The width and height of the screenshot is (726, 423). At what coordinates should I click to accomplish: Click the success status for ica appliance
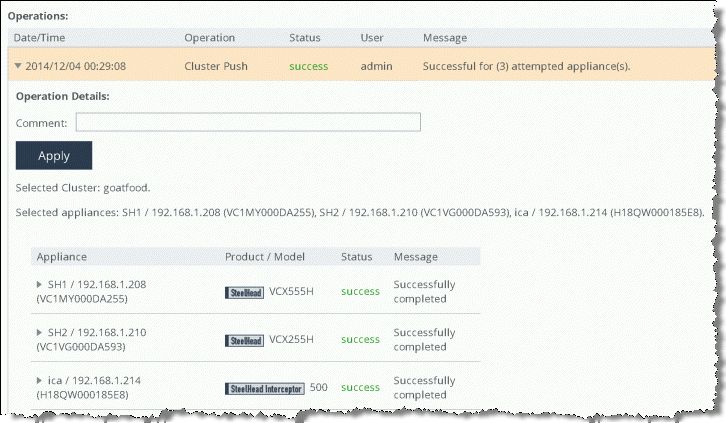click(360, 388)
